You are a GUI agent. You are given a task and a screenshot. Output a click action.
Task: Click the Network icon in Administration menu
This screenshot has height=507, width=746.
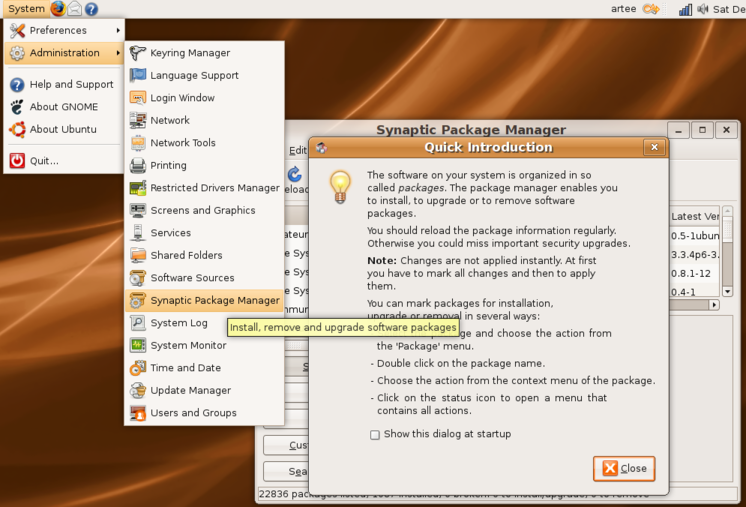[137, 120]
